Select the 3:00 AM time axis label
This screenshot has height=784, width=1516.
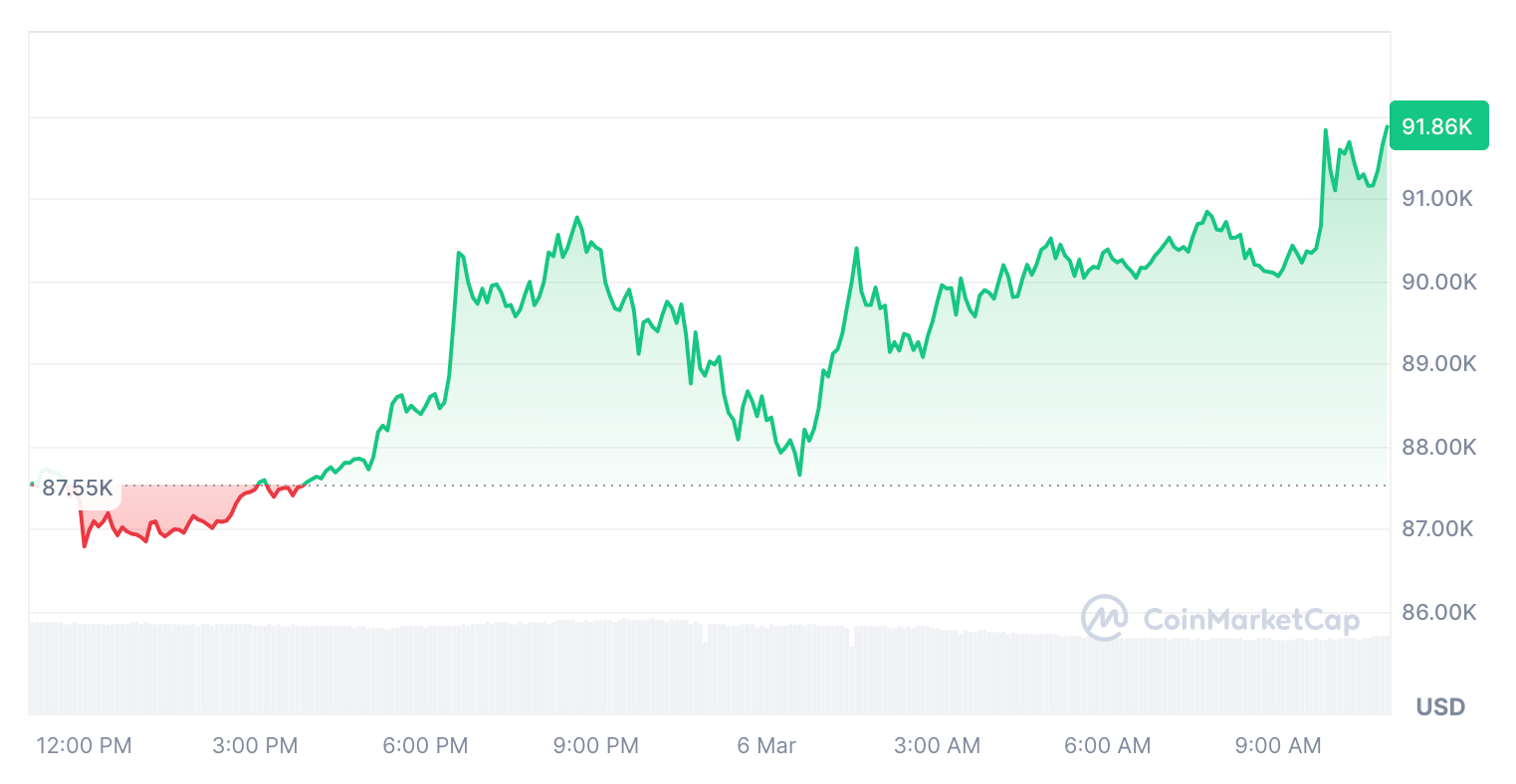pyautogui.click(x=937, y=745)
